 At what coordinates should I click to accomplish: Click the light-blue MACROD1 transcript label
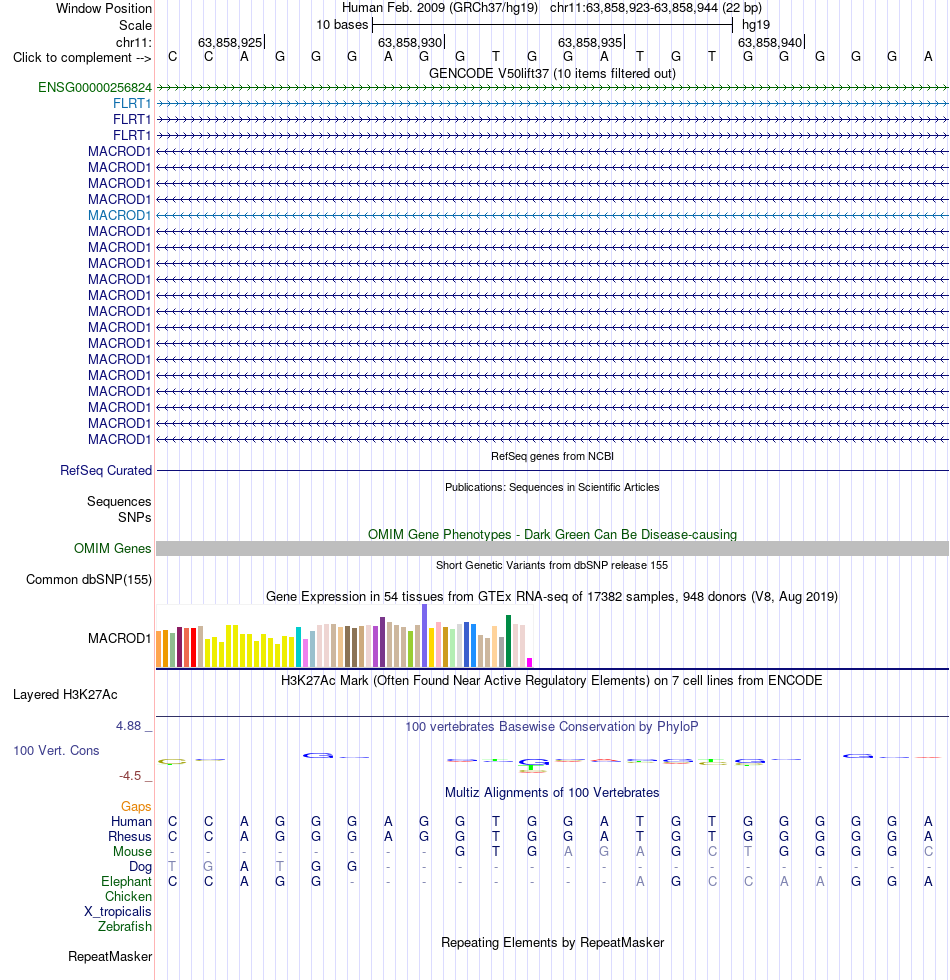[120, 215]
